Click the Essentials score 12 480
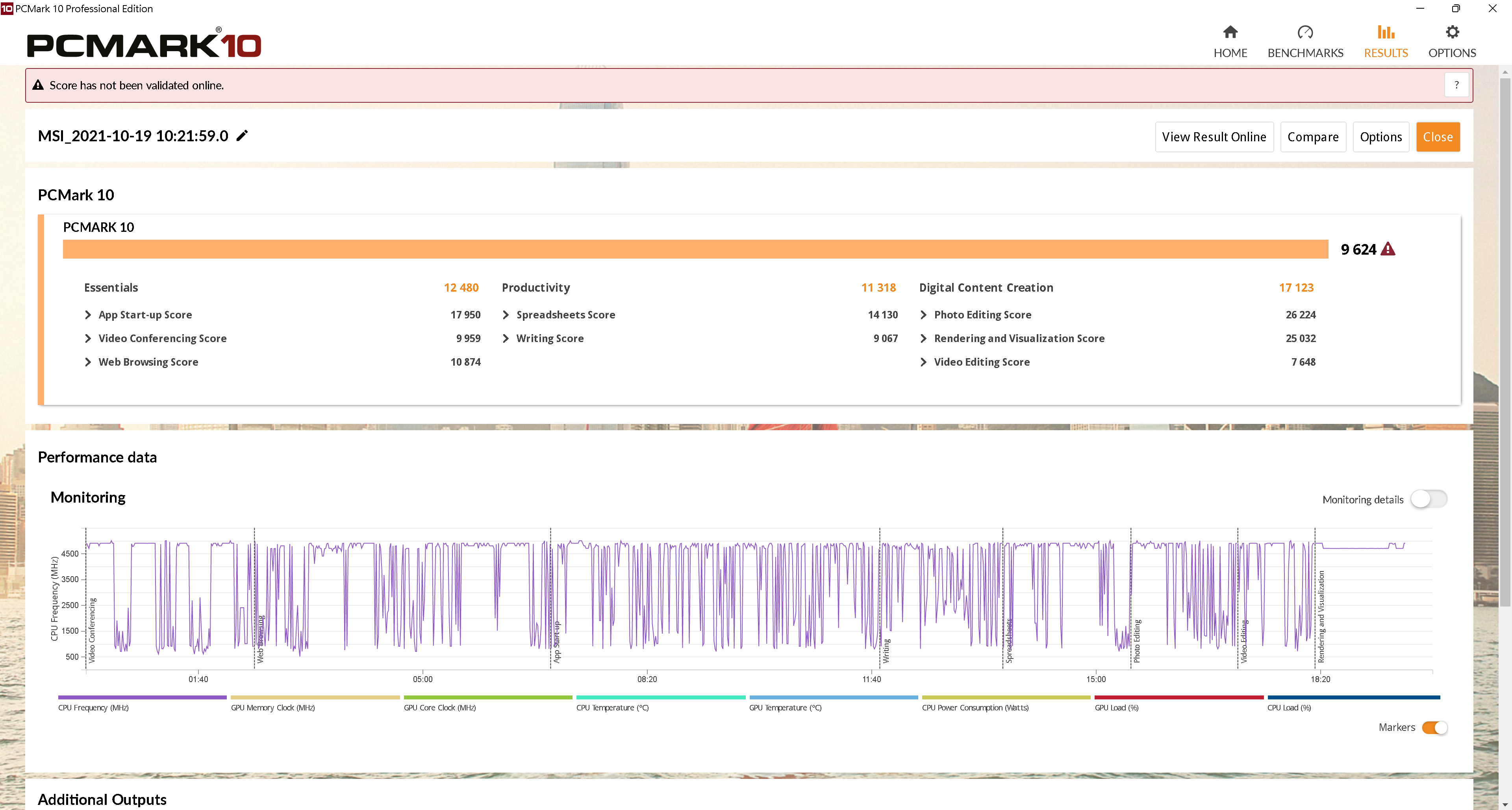The height and width of the screenshot is (810, 1512). pyautogui.click(x=461, y=287)
